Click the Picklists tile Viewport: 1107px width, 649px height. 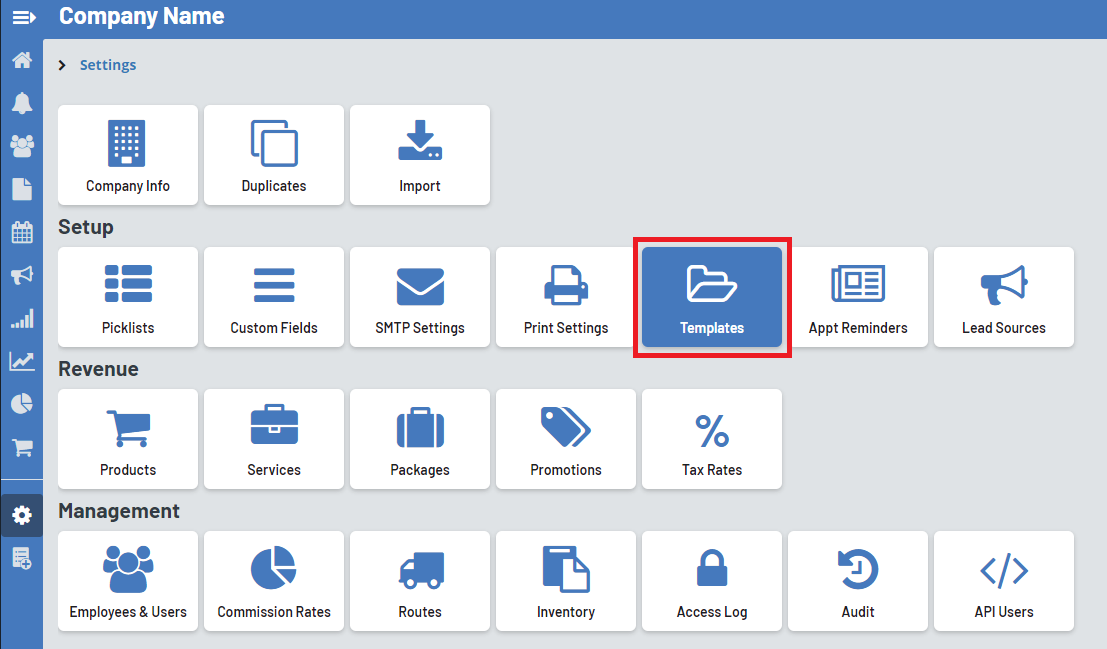pos(128,297)
